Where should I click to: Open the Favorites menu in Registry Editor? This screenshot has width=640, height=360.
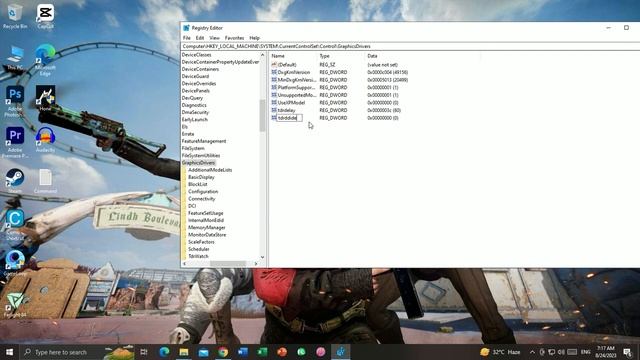tap(234, 38)
